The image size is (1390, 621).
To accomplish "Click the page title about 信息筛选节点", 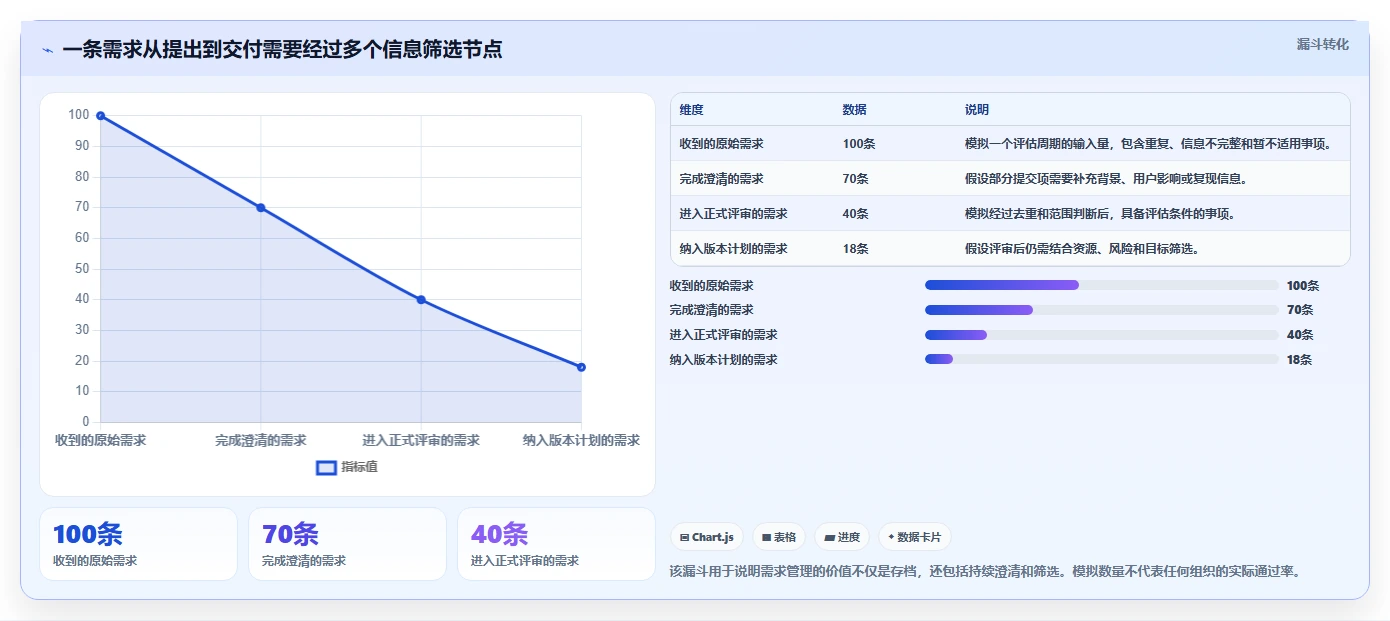I will tap(282, 49).
